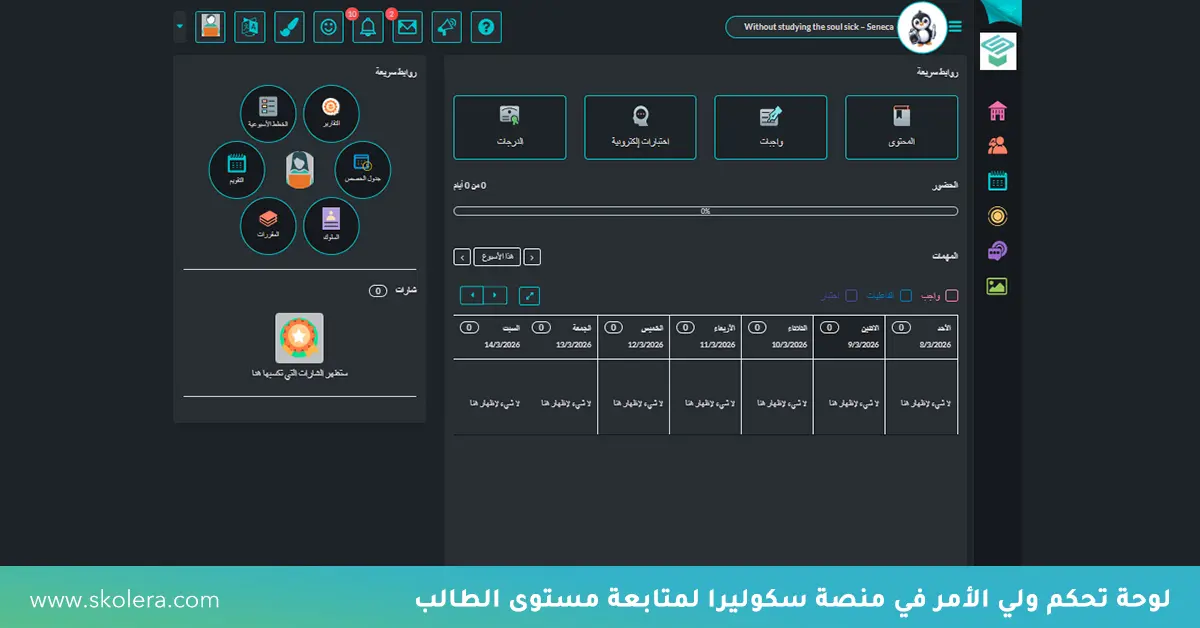Click the language translation icon

[249, 27]
